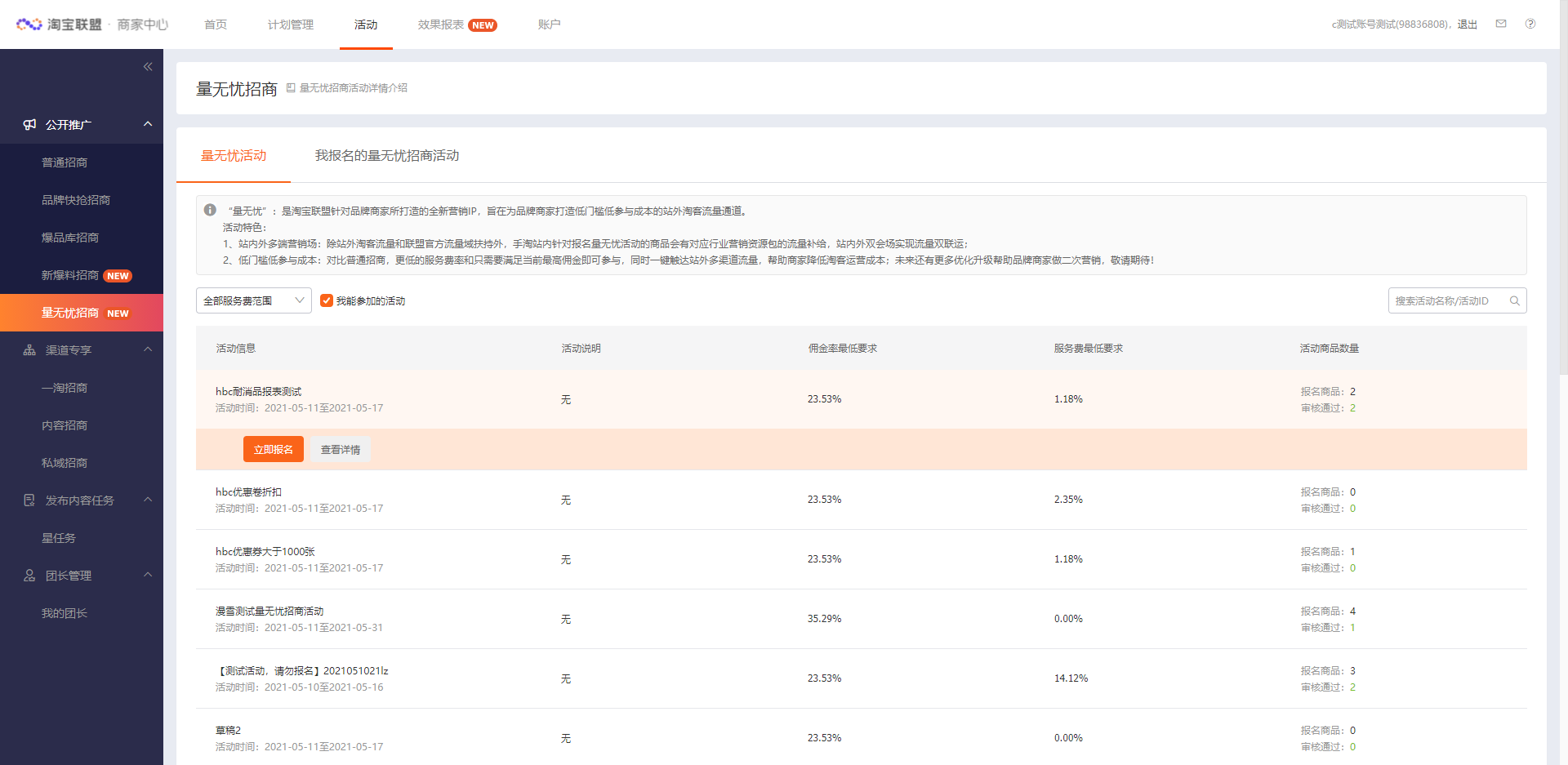
Task: Click the 立即报名 button
Action: (274, 449)
